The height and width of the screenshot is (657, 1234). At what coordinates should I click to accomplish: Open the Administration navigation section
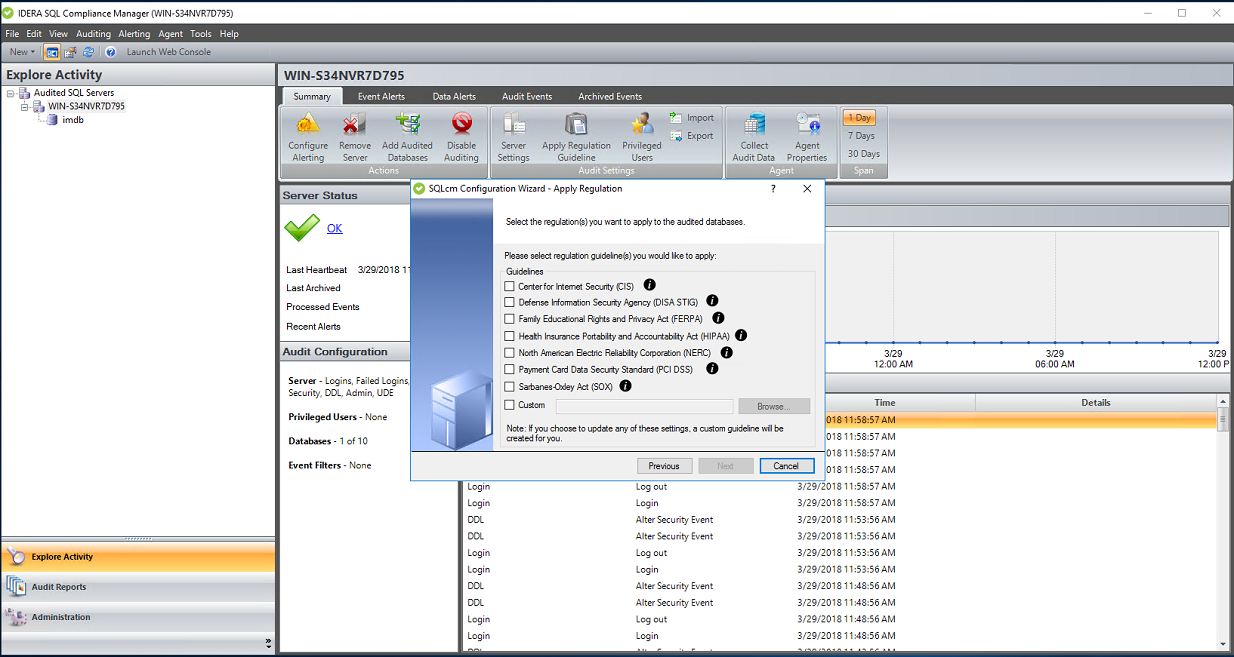coord(138,617)
